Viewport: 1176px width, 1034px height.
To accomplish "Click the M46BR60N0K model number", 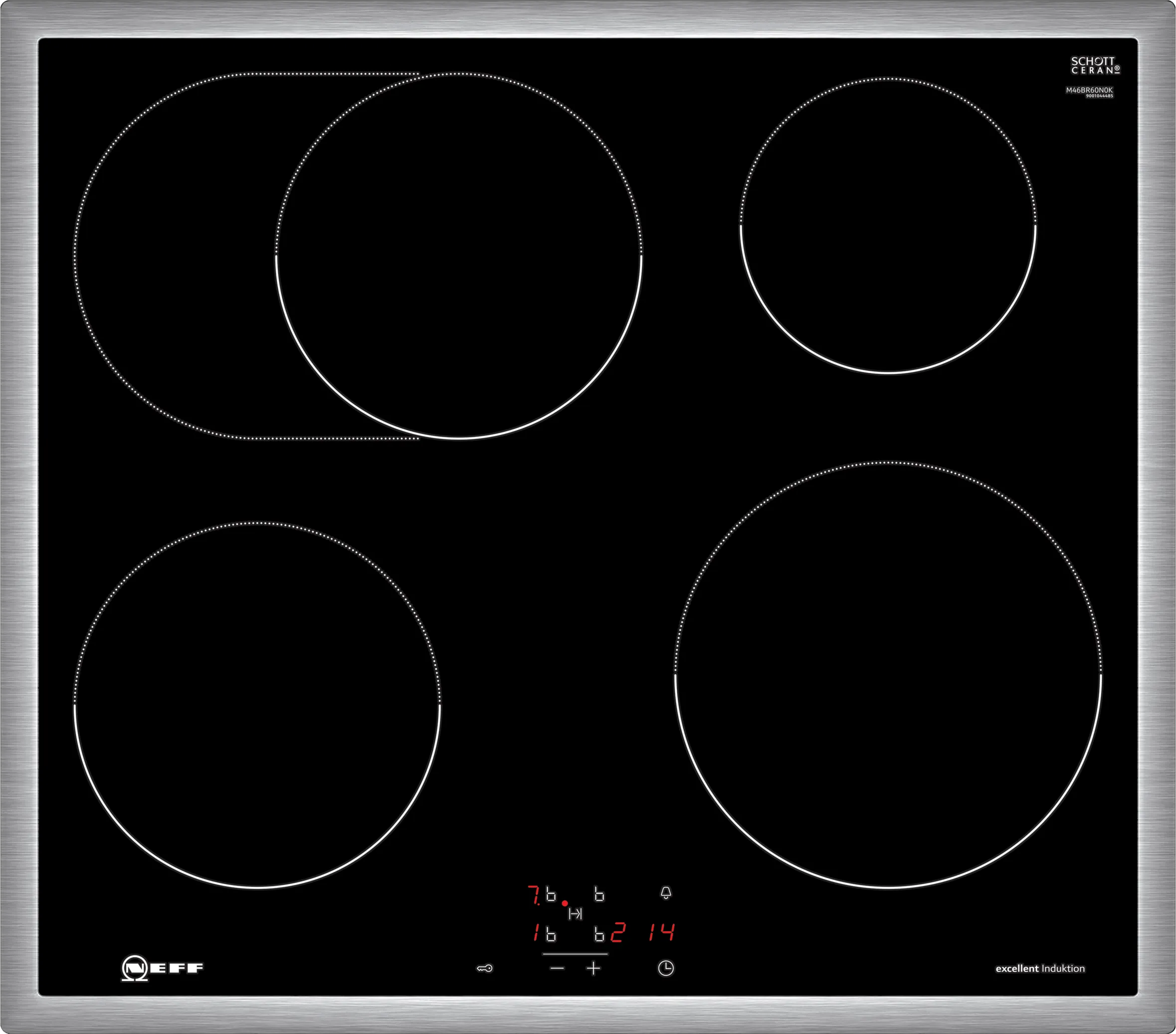I will pyautogui.click(x=1089, y=91).
